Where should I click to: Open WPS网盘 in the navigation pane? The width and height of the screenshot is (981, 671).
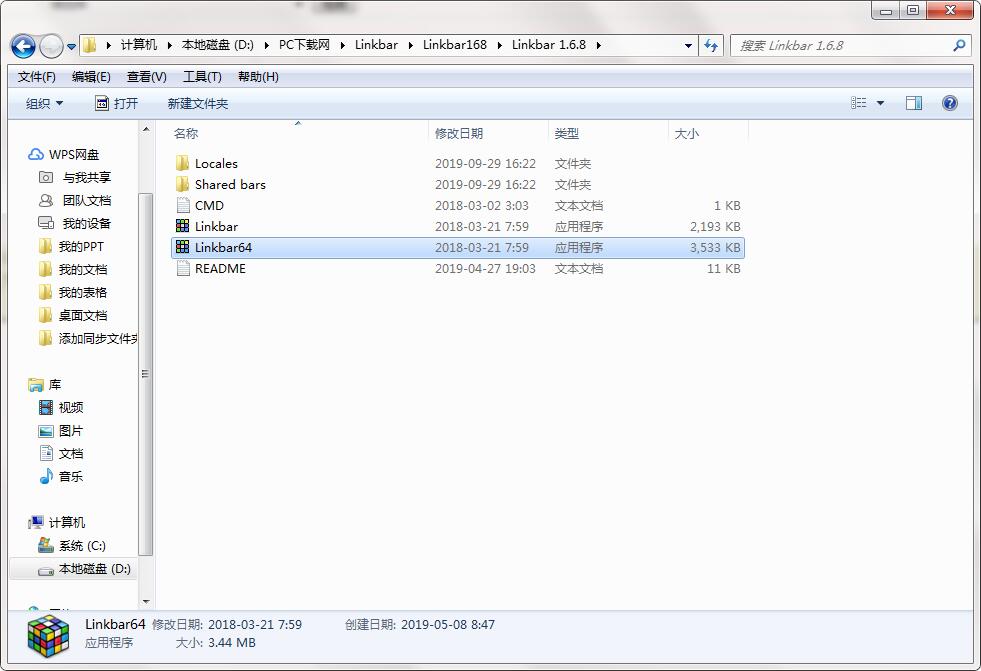63,154
